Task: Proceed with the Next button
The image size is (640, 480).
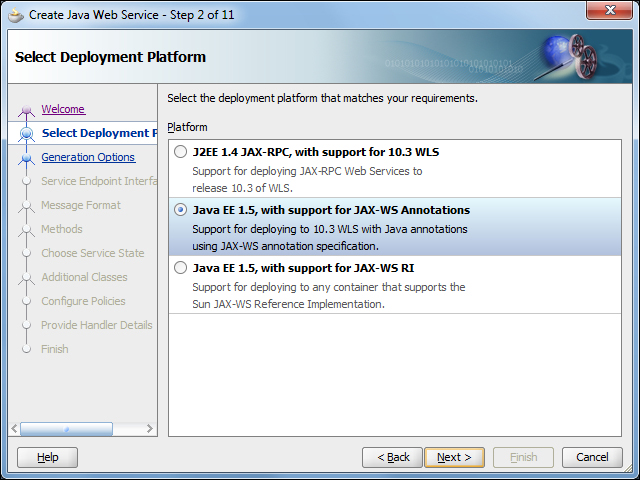Action: pyautogui.click(x=454, y=457)
